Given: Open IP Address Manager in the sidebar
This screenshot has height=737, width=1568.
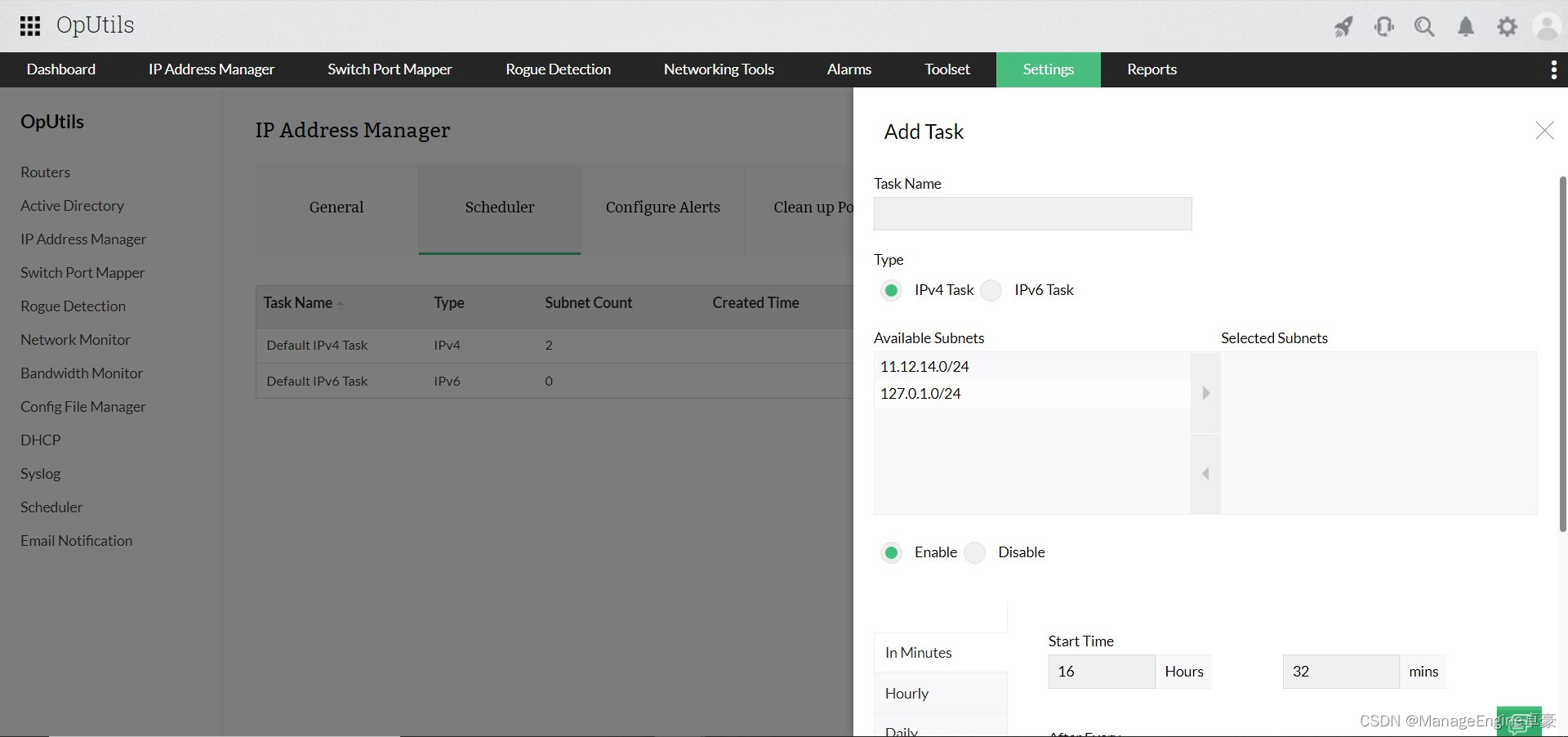Looking at the screenshot, I should (x=83, y=239).
